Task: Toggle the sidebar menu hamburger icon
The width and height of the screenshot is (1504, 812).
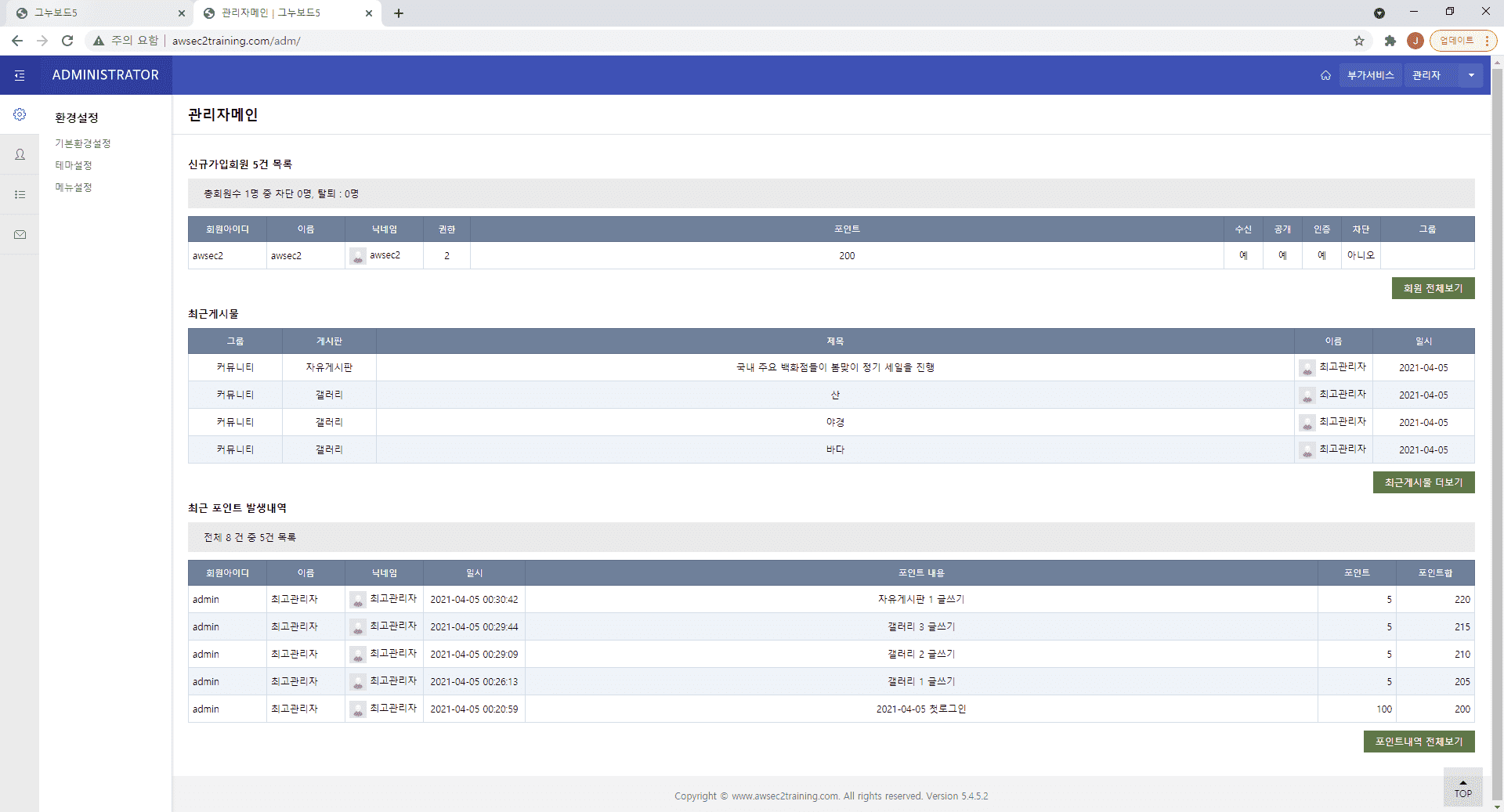Action: (20, 75)
